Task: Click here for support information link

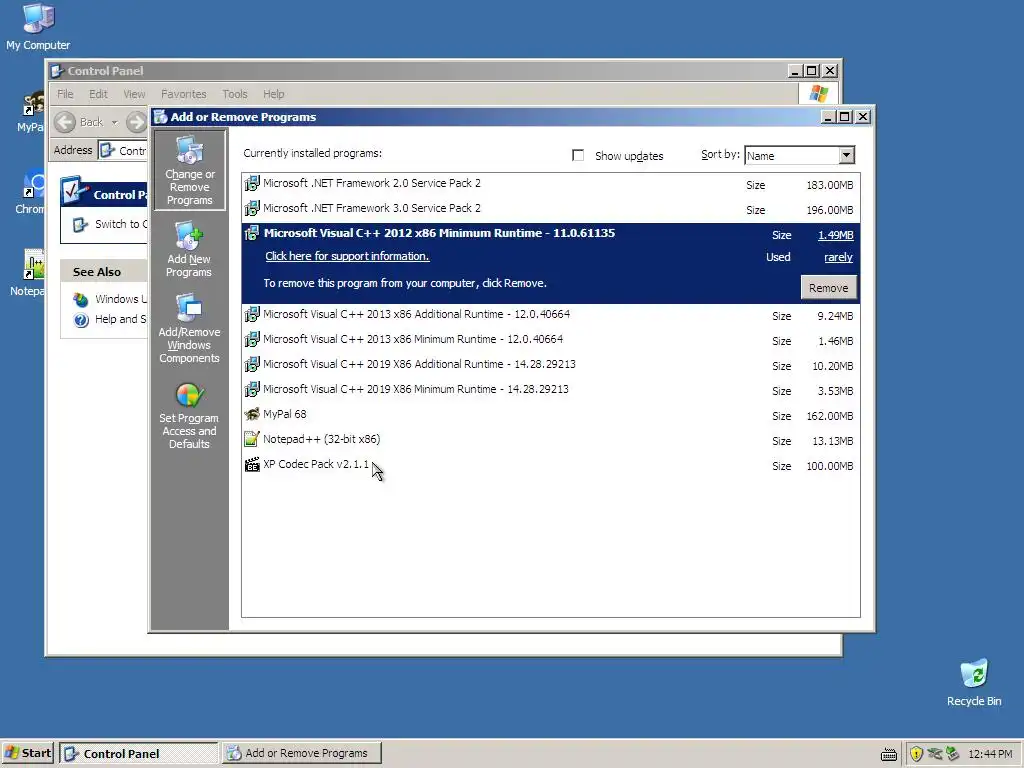Action: (x=347, y=257)
